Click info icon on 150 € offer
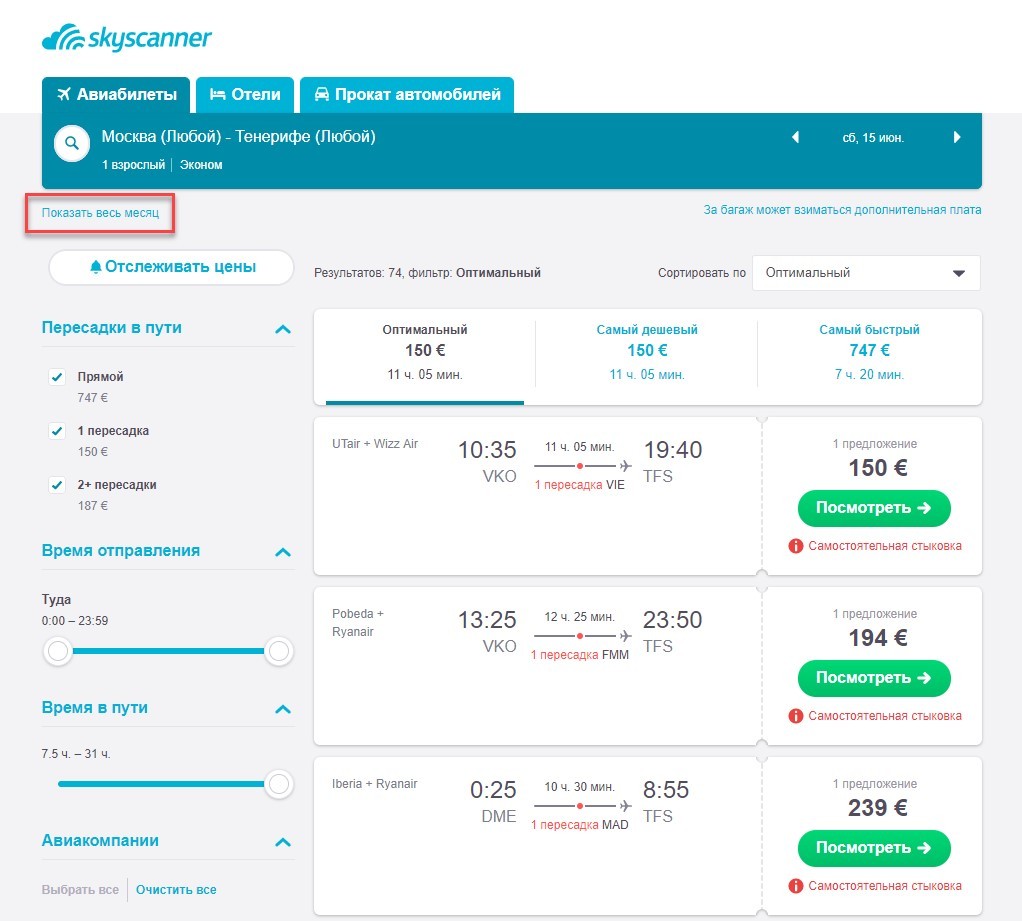 [x=796, y=546]
